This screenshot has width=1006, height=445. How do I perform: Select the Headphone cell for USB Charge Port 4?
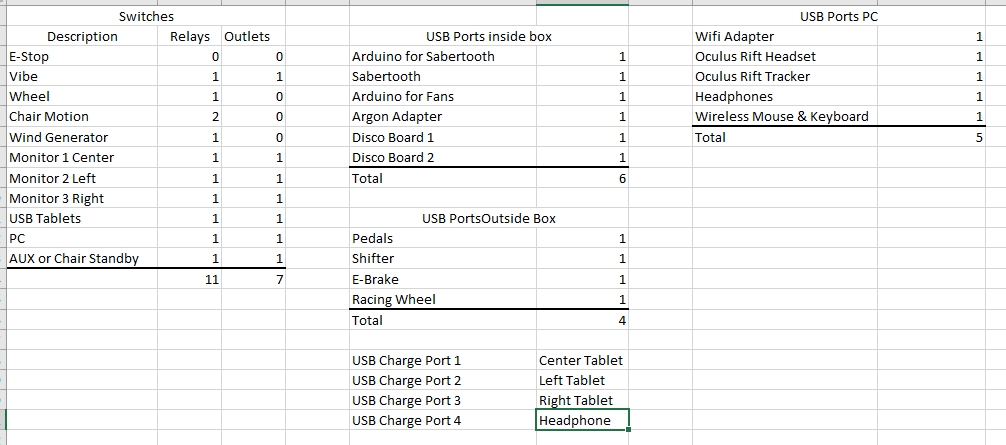point(581,421)
